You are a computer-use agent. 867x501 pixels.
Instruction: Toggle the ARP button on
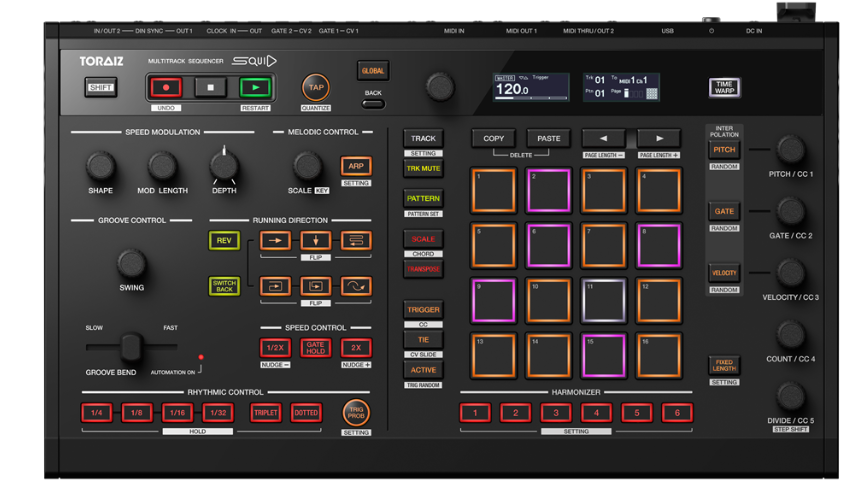click(x=356, y=166)
